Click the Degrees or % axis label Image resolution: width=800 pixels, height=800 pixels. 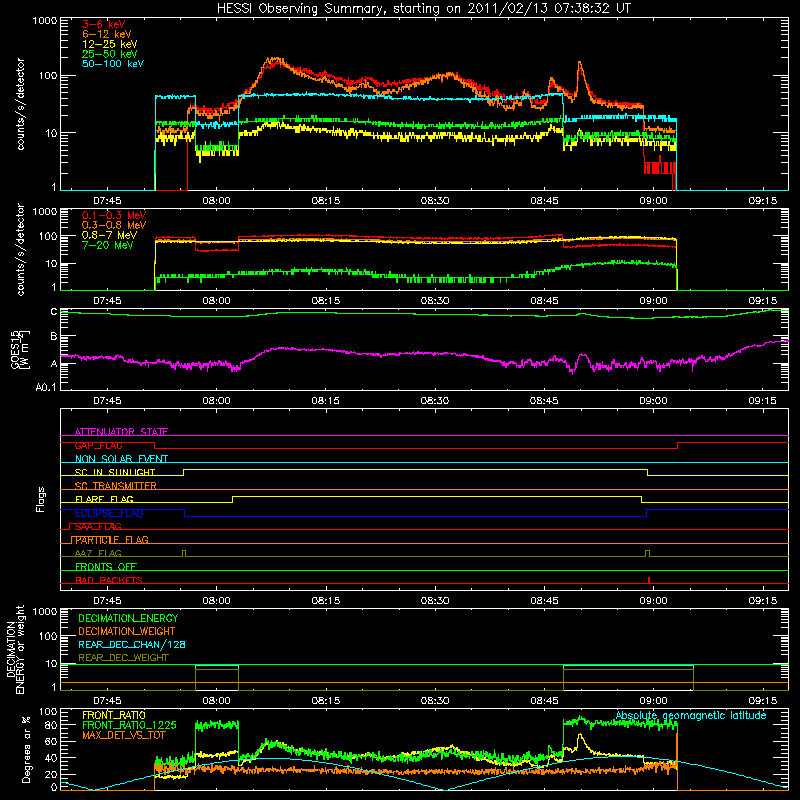coord(26,749)
